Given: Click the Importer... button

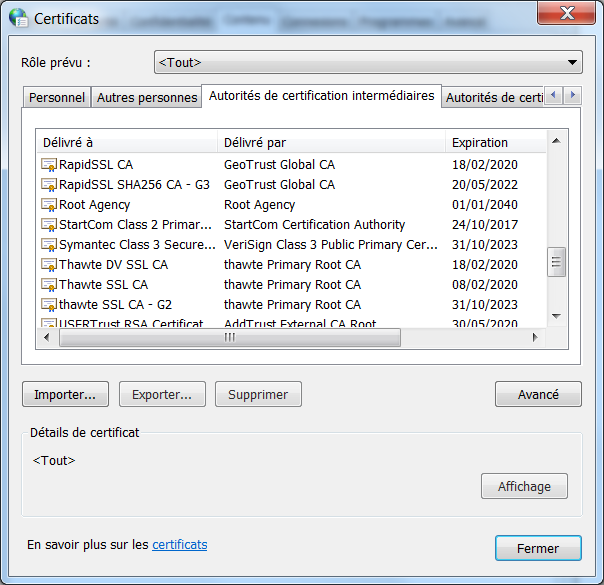Looking at the screenshot, I should (x=65, y=394).
